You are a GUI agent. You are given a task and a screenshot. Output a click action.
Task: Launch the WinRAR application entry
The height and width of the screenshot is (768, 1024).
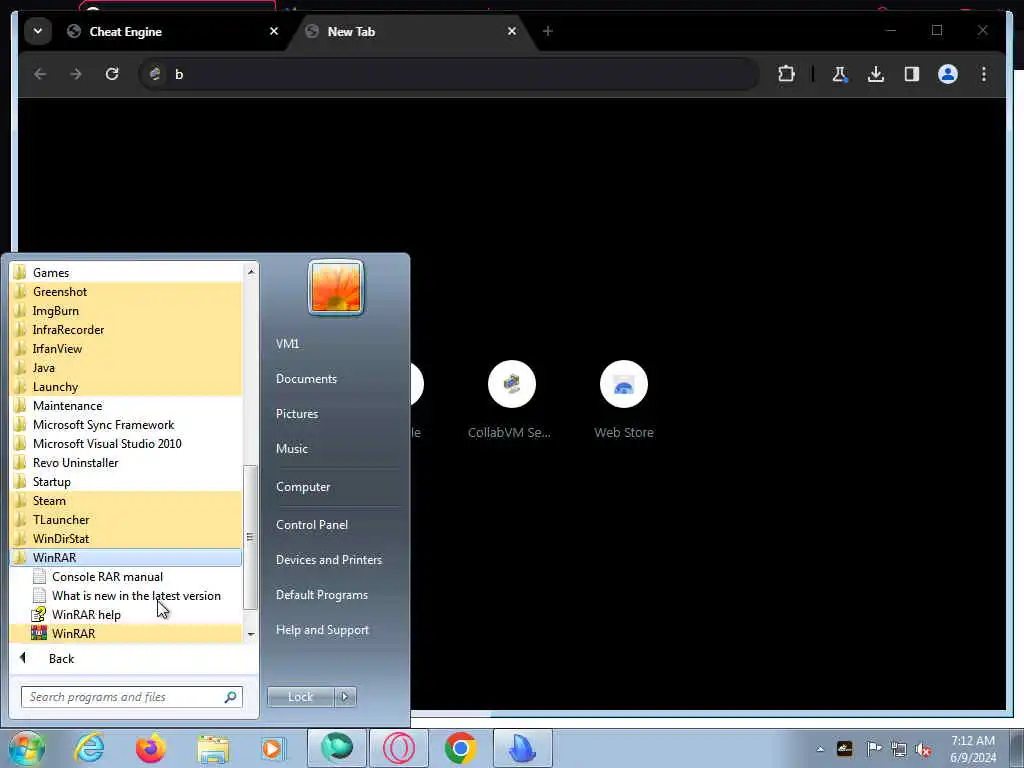(x=125, y=633)
